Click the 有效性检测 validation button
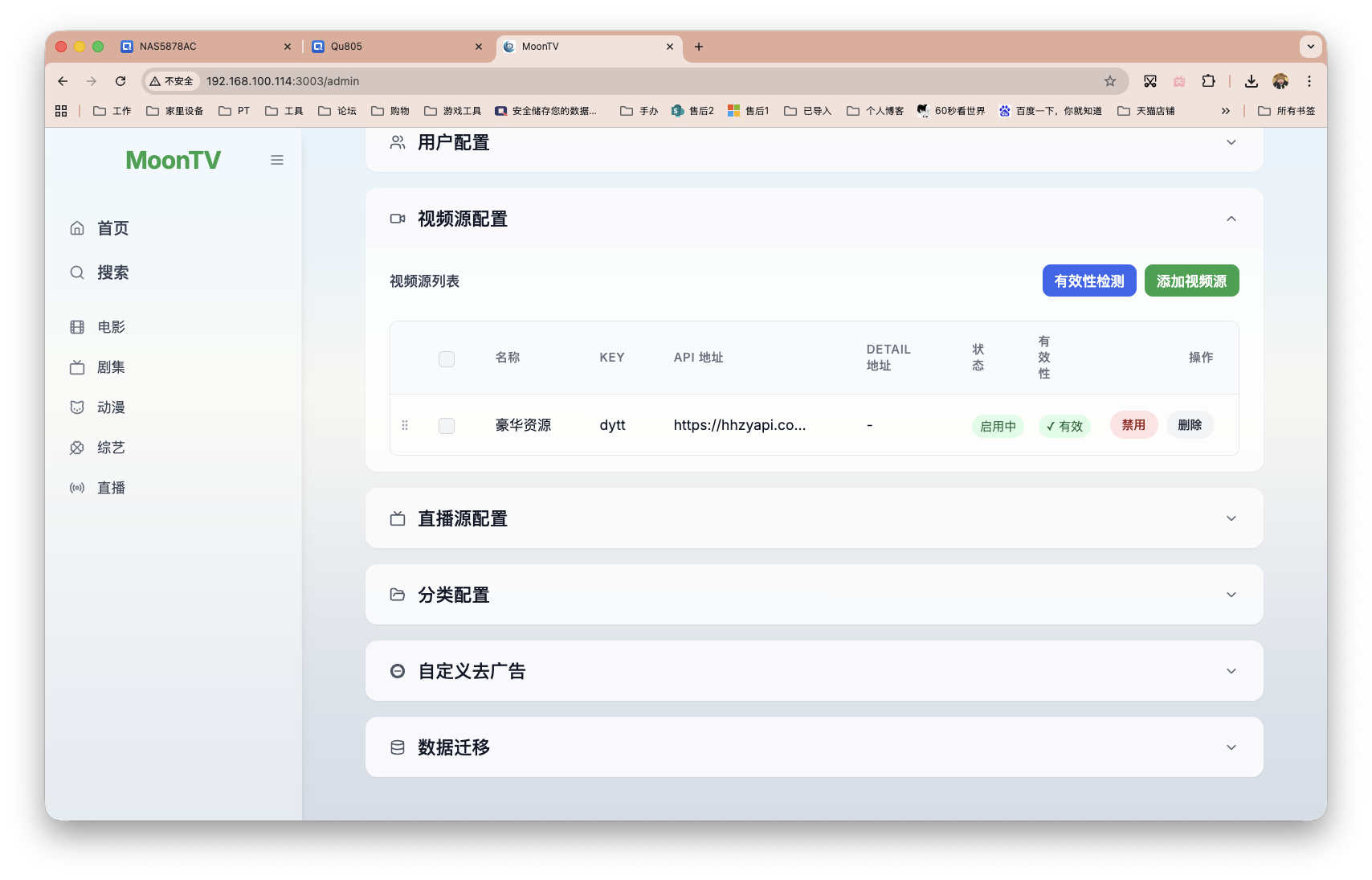This screenshot has width=1372, height=880. [1088, 280]
